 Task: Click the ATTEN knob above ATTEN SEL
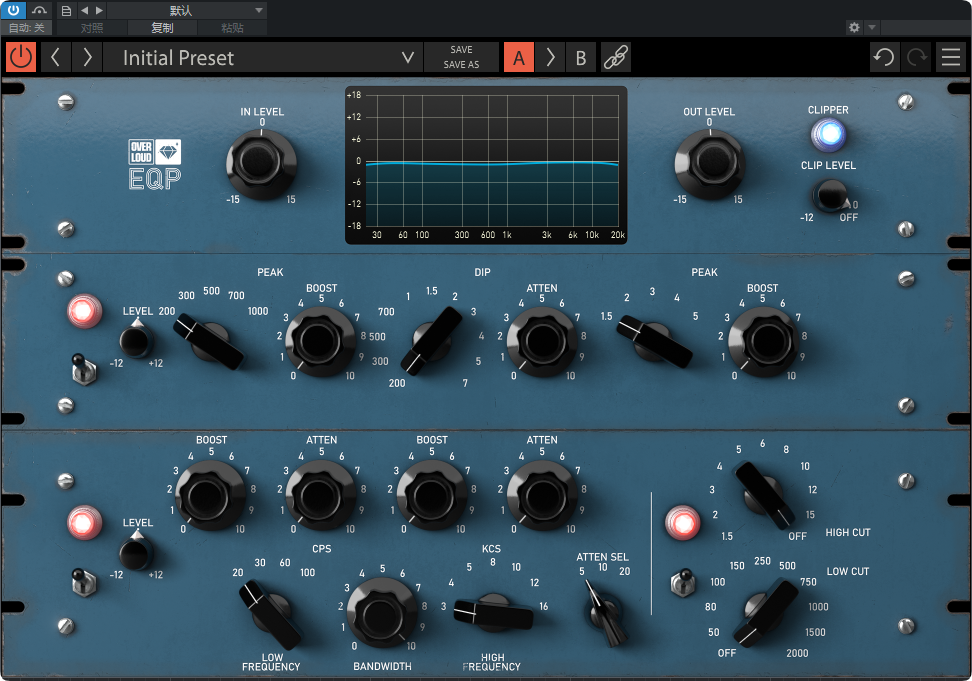point(541,495)
